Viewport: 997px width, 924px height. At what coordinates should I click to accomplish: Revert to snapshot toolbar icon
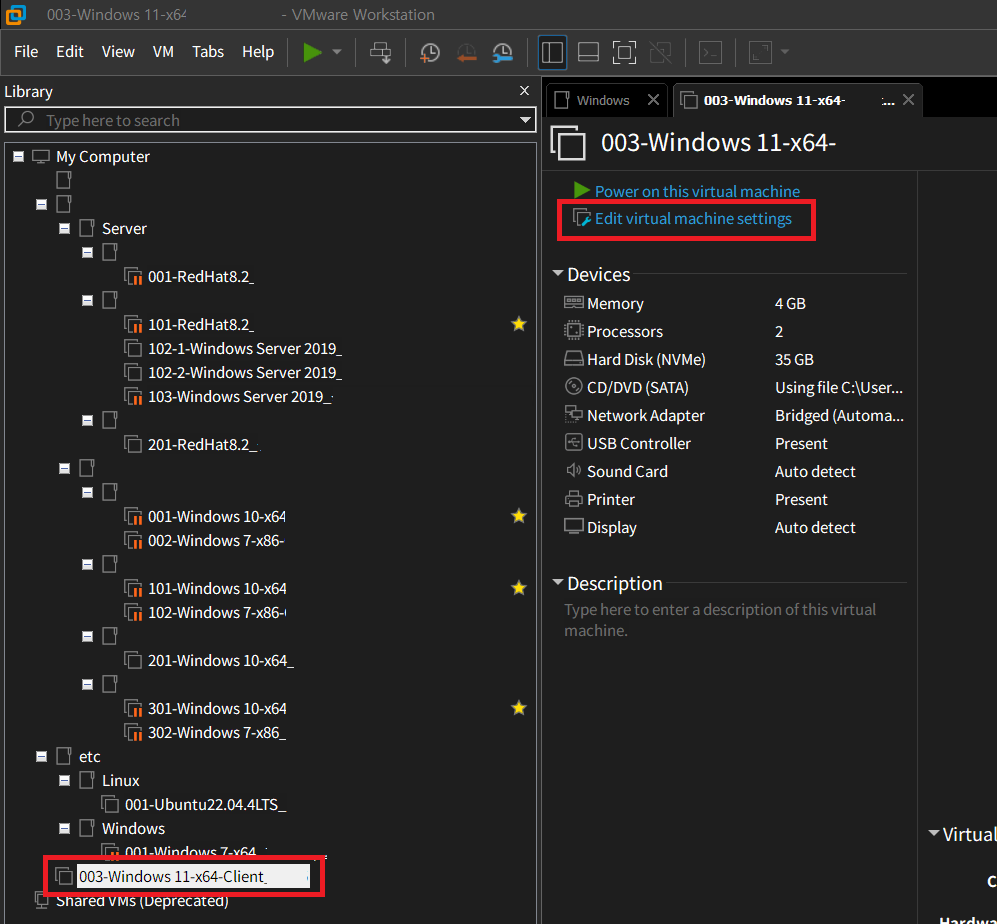[467, 53]
